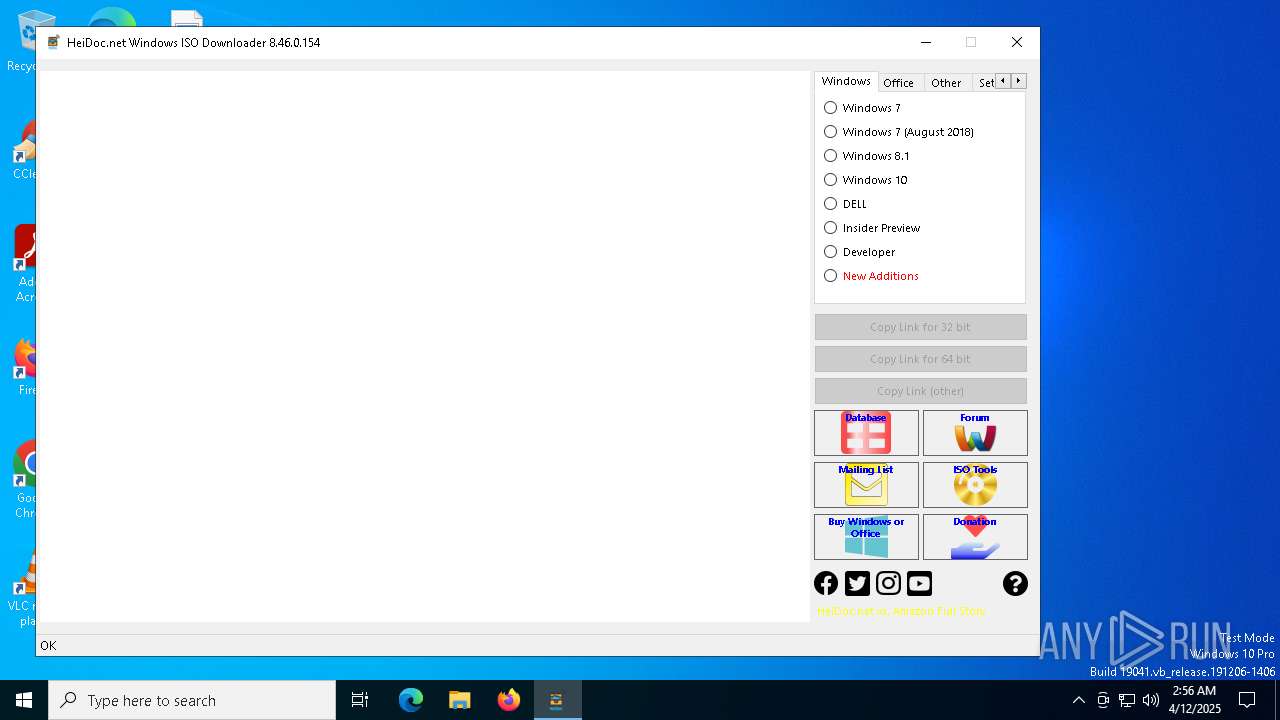
Task: Launch Firefox from the taskbar
Action: (509, 700)
